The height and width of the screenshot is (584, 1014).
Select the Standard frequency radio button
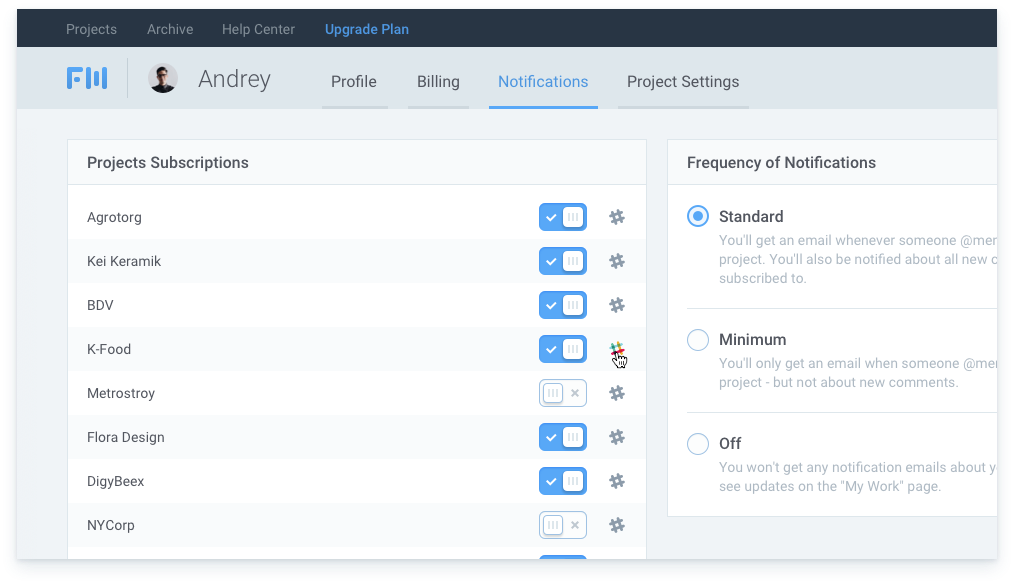click(x=697, y=216)
